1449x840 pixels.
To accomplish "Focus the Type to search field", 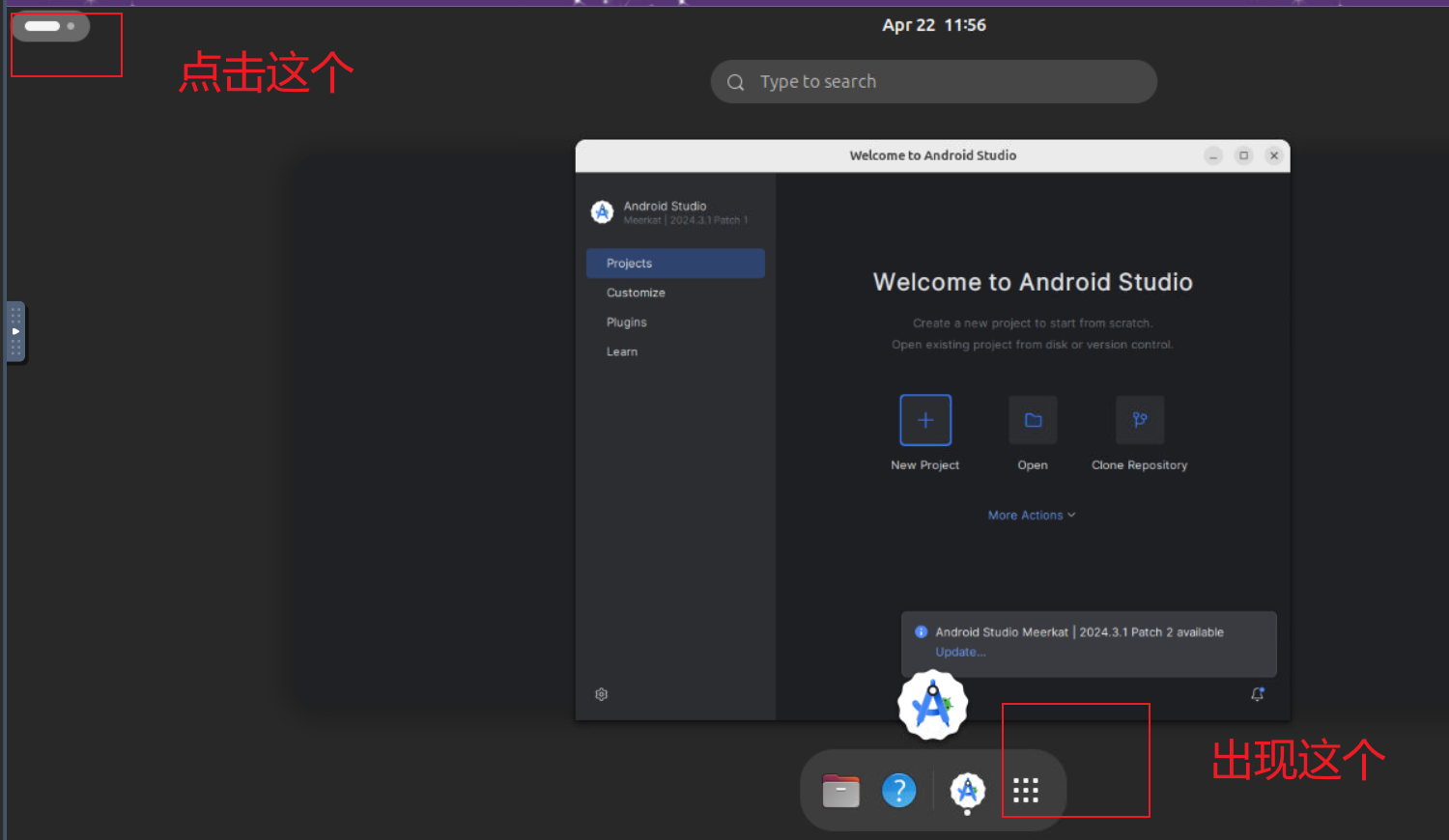I will point(933,82).
